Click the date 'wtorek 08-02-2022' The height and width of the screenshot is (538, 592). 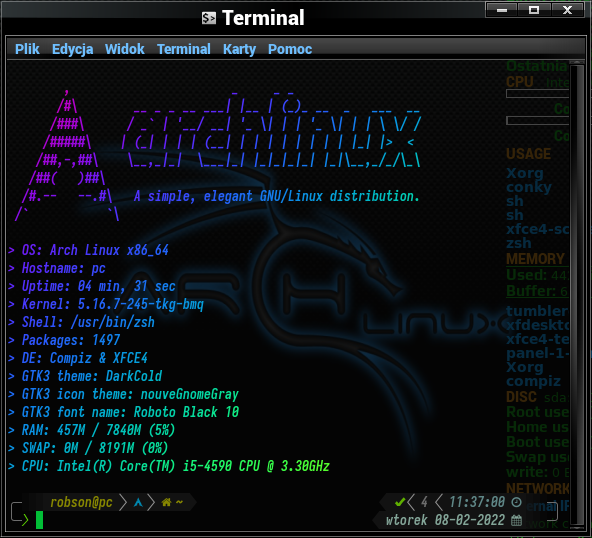(445, 520)
